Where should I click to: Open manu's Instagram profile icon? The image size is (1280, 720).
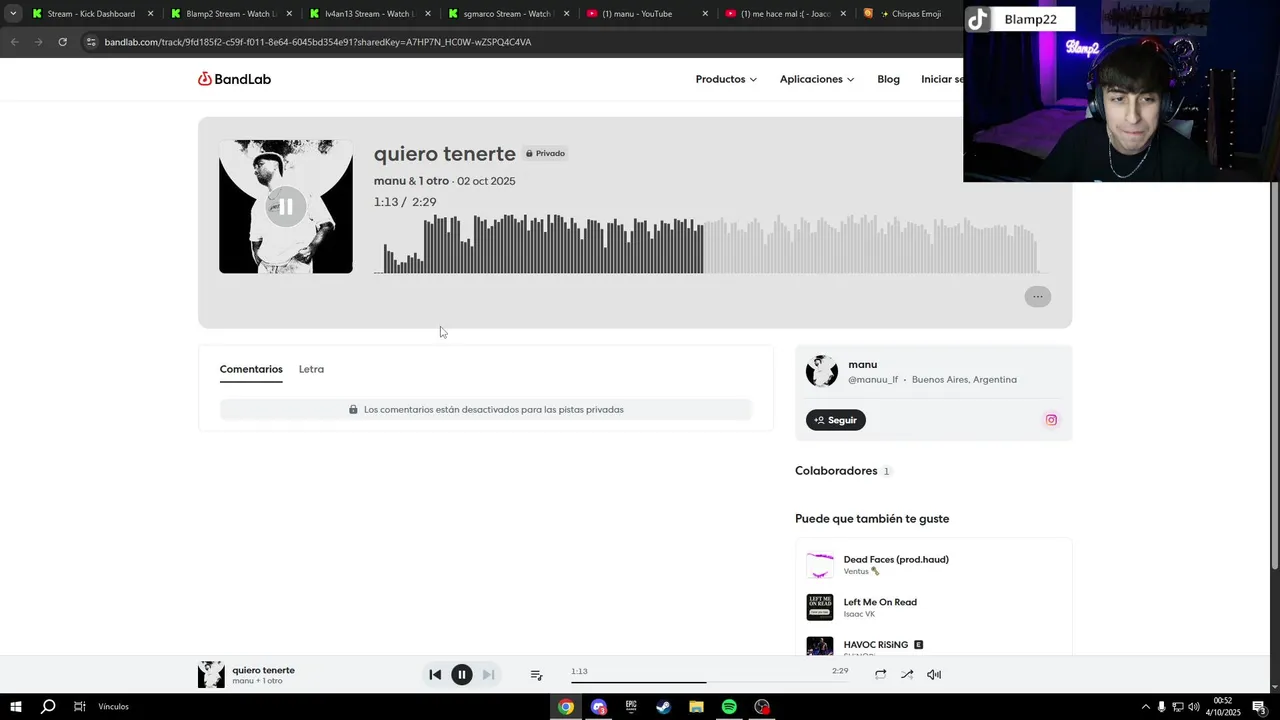point(1051,420)
